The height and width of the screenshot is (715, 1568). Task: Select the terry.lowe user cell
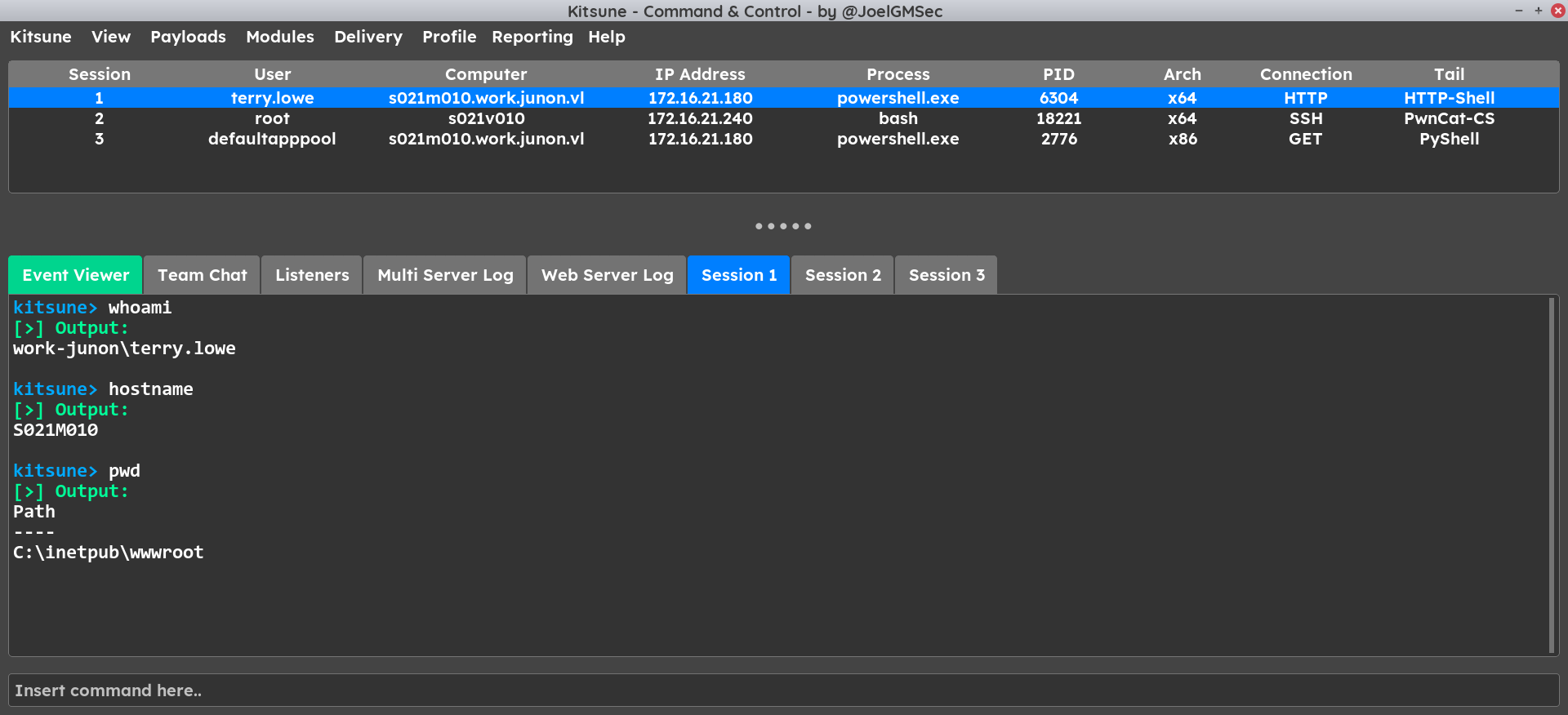[x=272, y=98]
